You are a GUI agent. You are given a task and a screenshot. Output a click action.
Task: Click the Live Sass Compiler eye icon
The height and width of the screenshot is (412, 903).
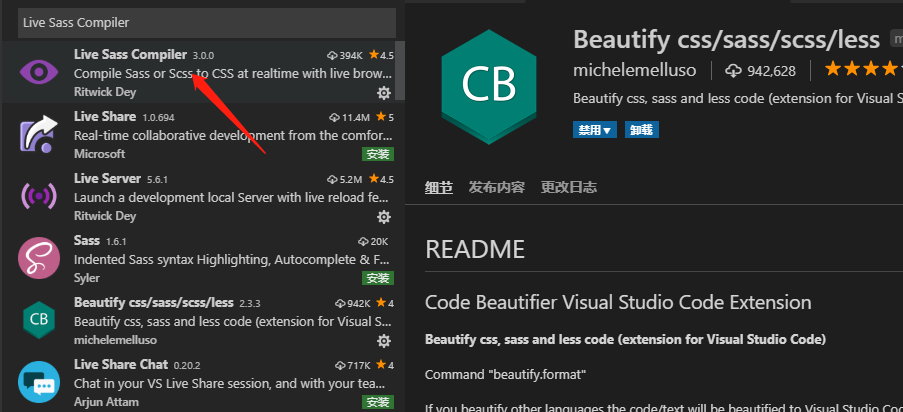click(39, 73)
